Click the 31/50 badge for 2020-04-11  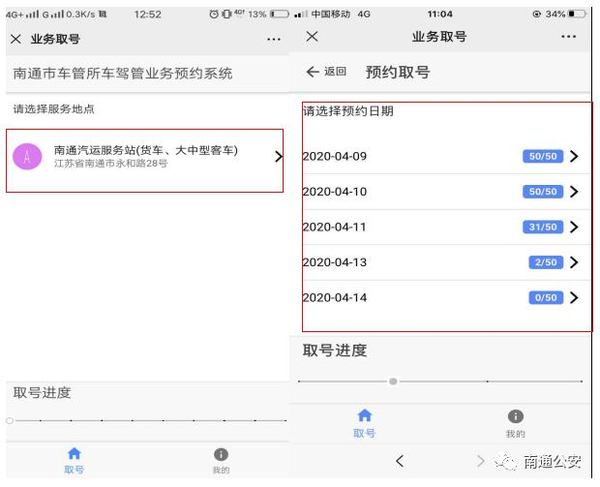pyautogui.click(x=542, y=227)
